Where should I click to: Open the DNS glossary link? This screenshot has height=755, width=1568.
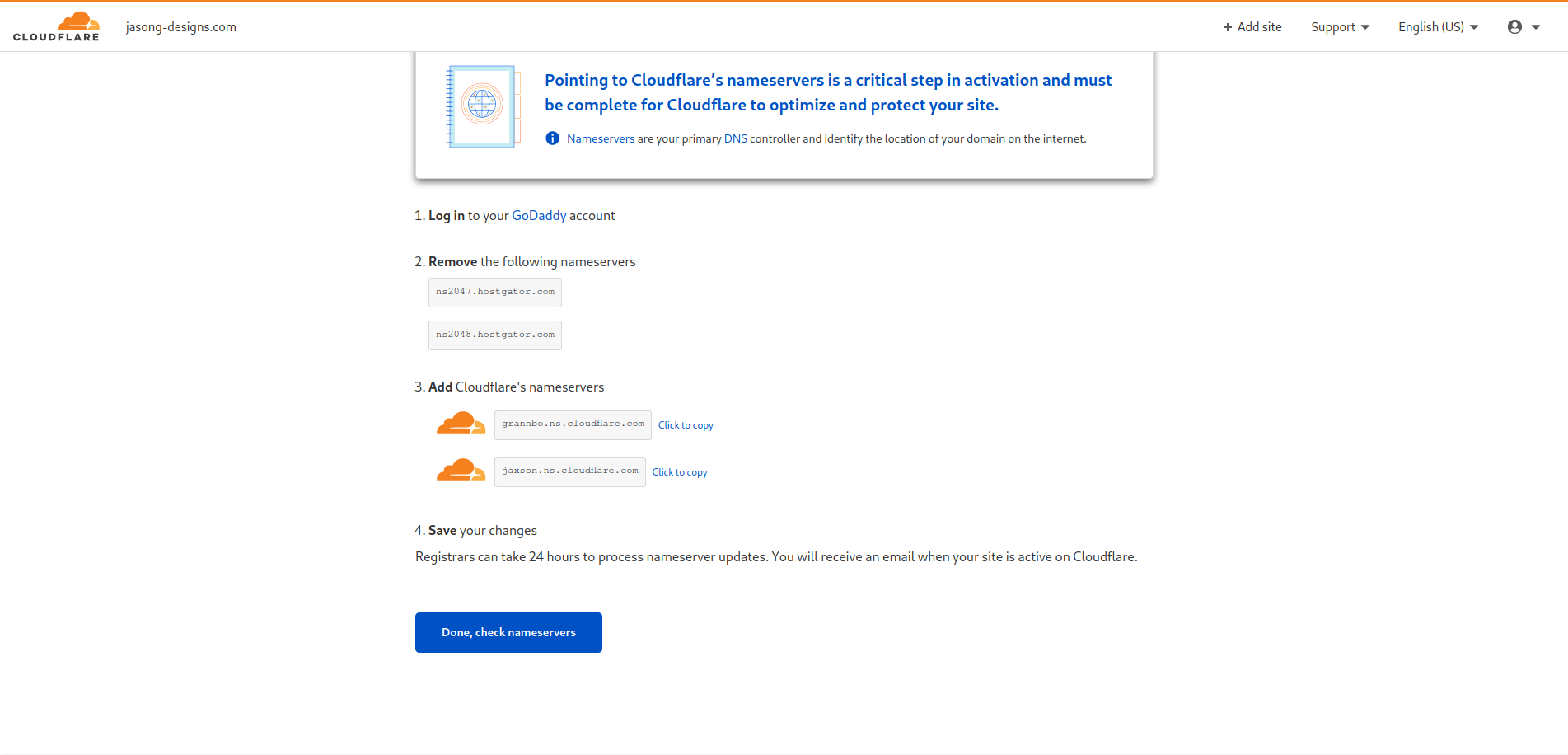(x=736, y=138)
